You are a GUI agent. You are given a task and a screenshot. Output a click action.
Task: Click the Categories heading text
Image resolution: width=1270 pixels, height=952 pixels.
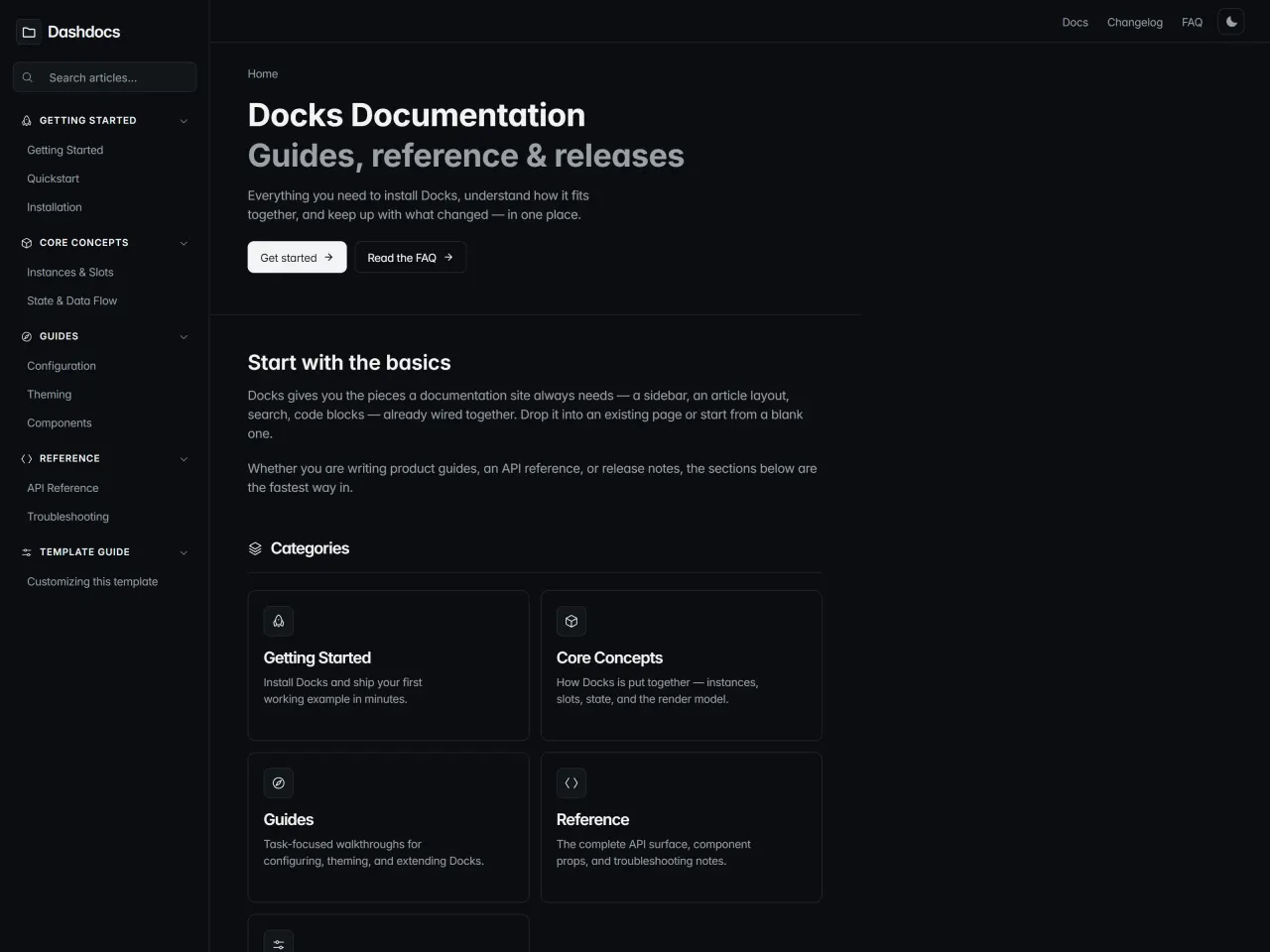click(x=310, y=548)
